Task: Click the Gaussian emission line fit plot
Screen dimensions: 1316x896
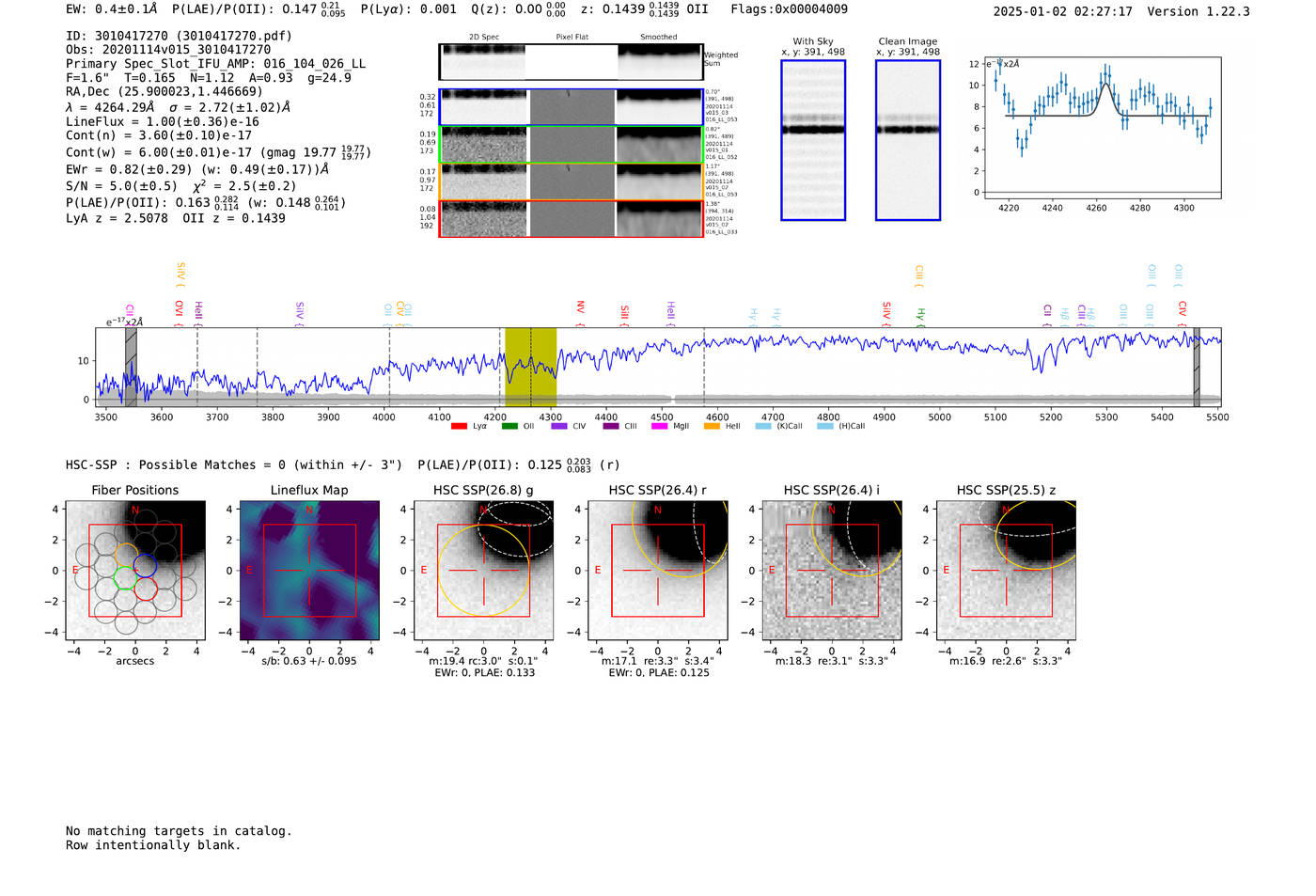Action: pyautogui.click(x=1103, y=128)
